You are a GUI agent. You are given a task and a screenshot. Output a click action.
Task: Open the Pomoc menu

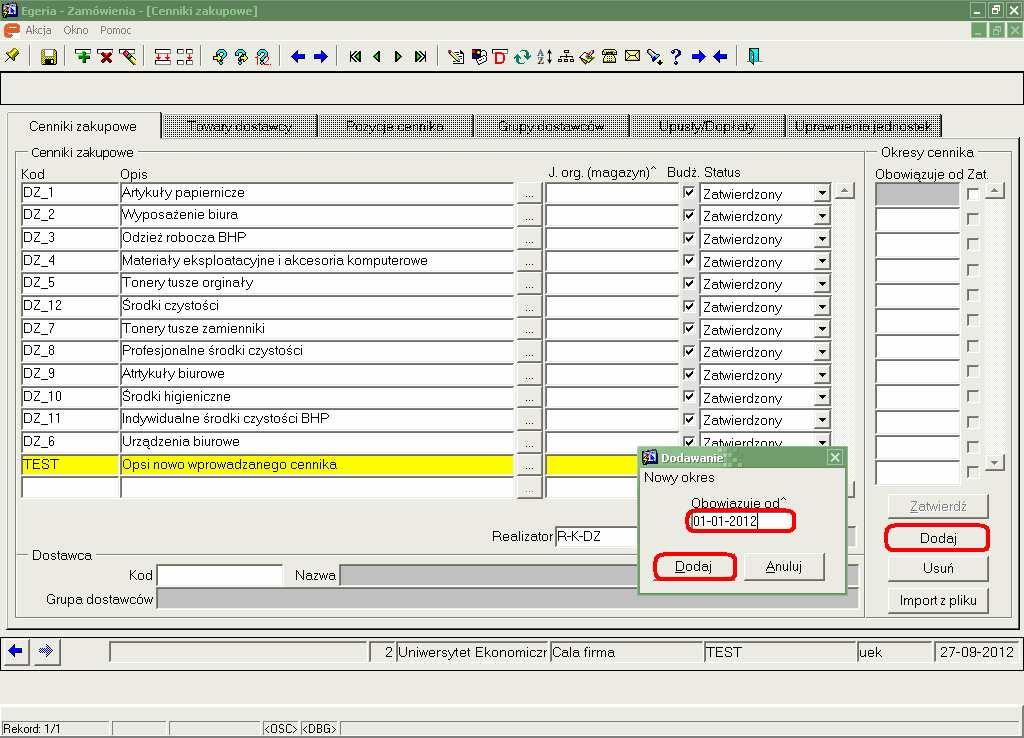[116, 30]
